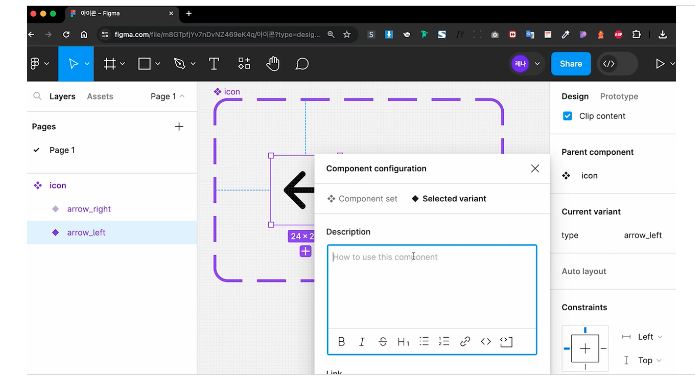Screen dimensions: 695x379
Task: Open the Design tab
Action: tap(575, 96)
